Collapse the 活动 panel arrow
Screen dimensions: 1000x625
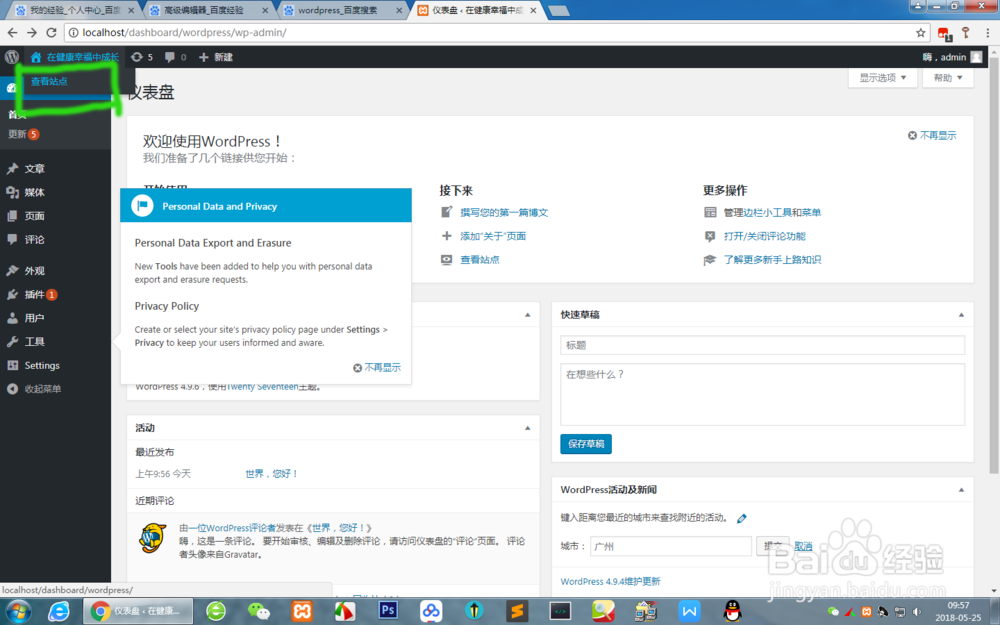527,427
